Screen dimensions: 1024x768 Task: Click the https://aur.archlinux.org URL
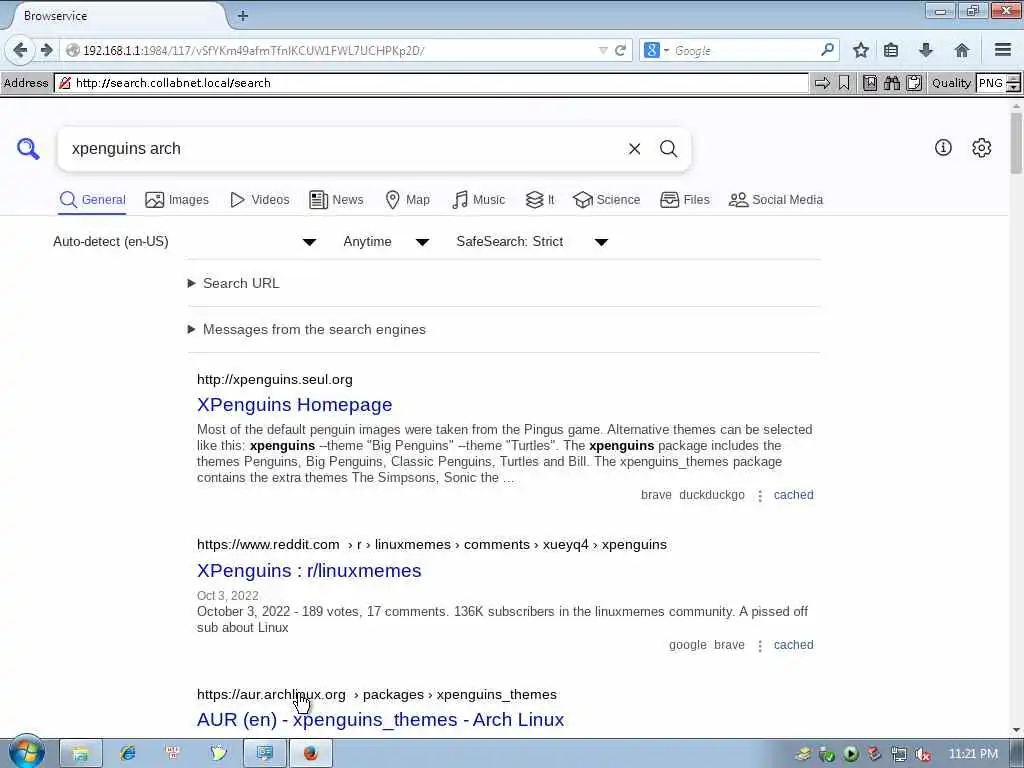tap(272, 695)
